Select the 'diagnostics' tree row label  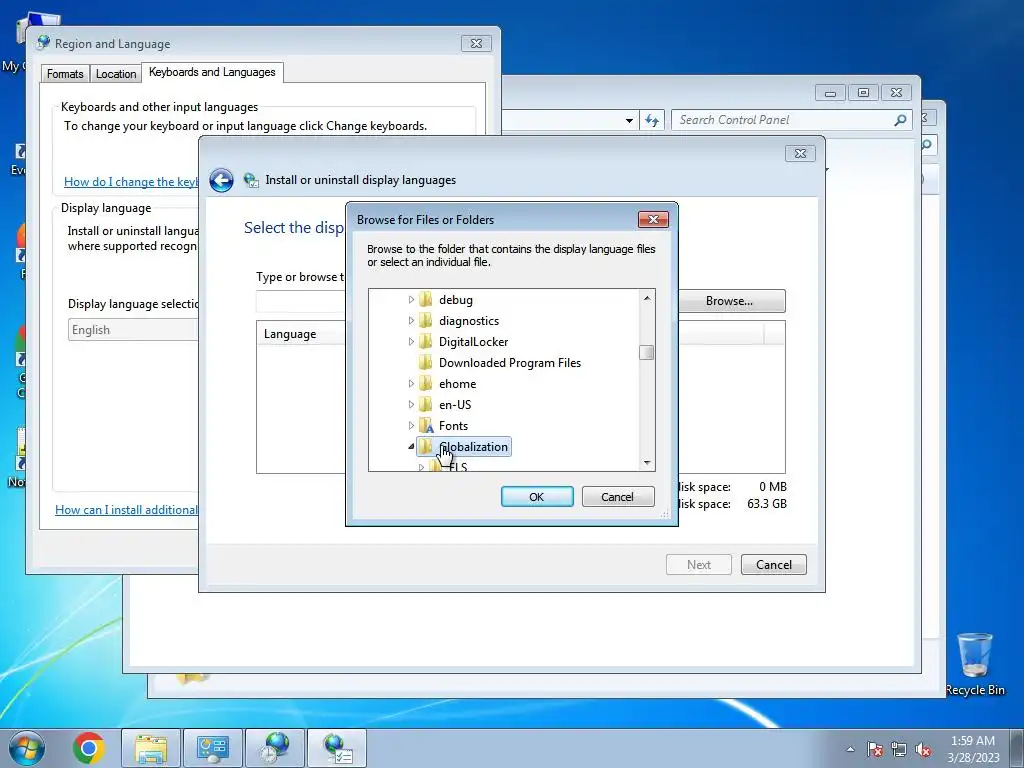469,321
